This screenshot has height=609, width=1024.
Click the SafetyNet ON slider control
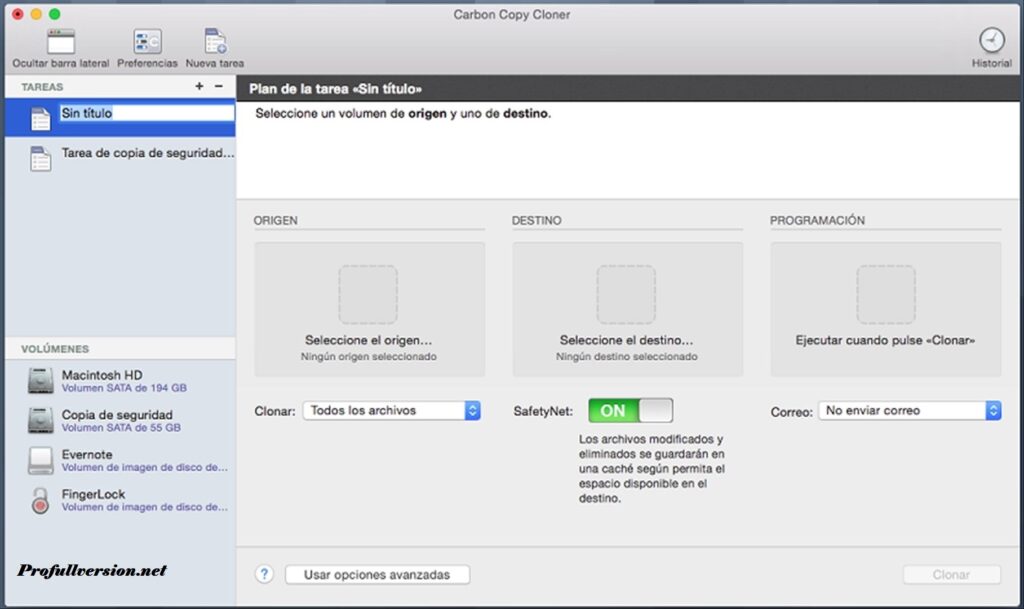(x=630, y=409)
